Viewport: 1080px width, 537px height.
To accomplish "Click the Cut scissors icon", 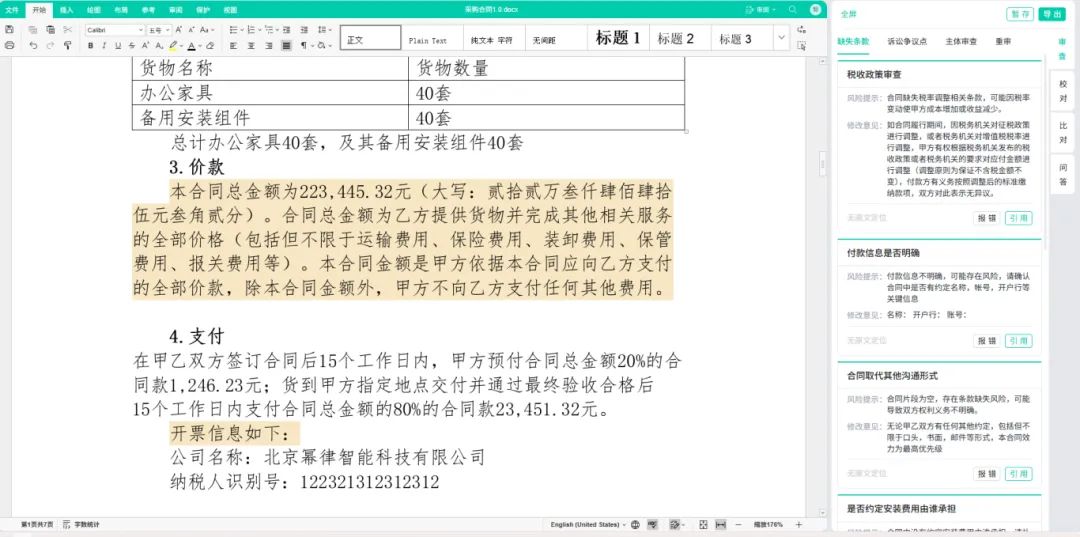I will tap(67, 30).
